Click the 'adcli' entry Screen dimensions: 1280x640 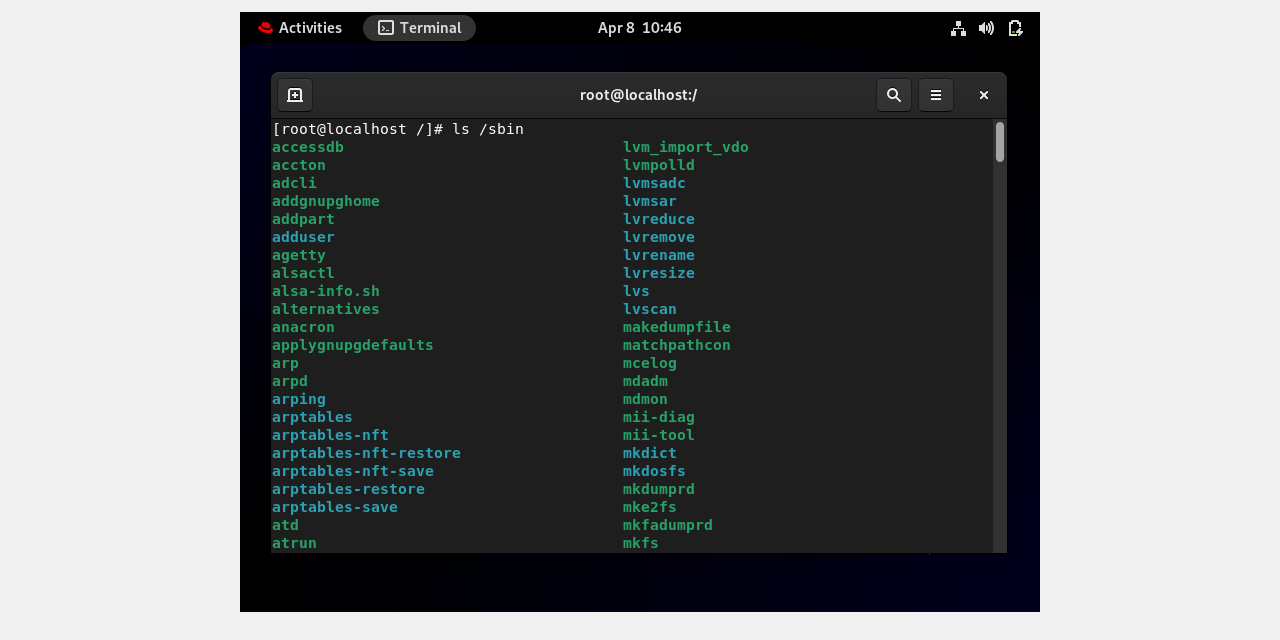pyautogui.click(x=294, y=183)
